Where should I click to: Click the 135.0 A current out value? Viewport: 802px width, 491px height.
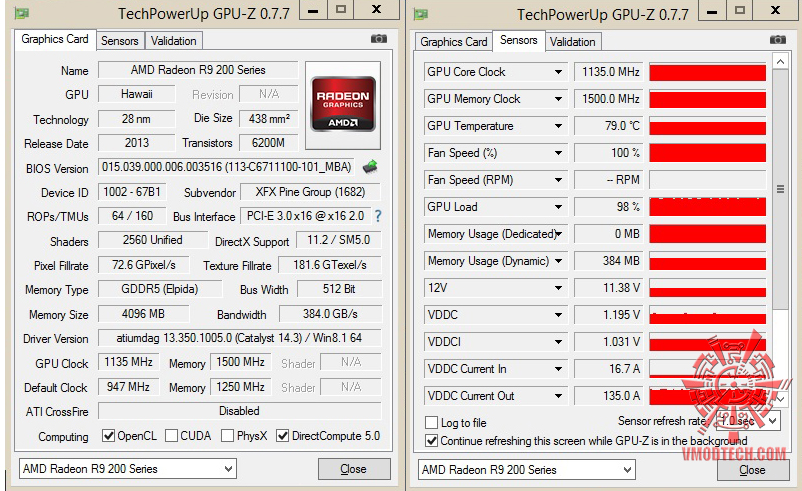(609, 396)
